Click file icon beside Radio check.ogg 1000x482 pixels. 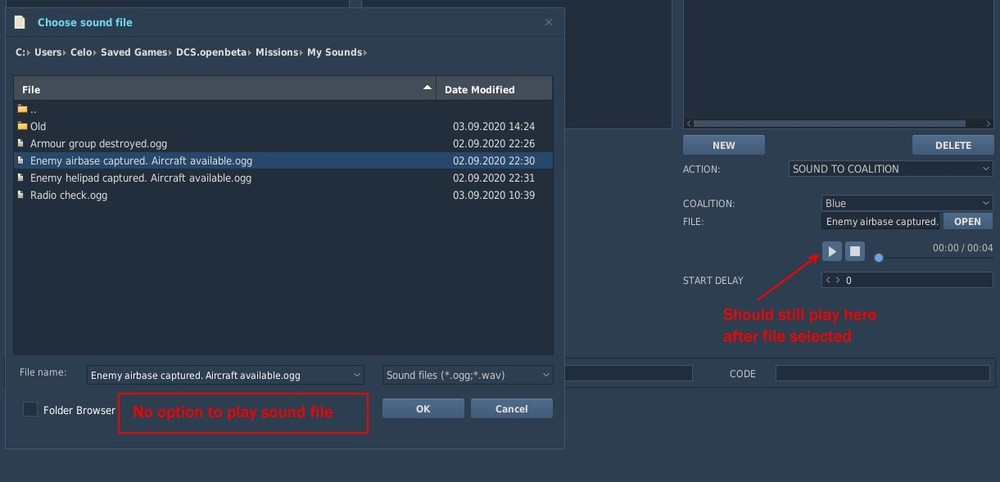point(21,195)
